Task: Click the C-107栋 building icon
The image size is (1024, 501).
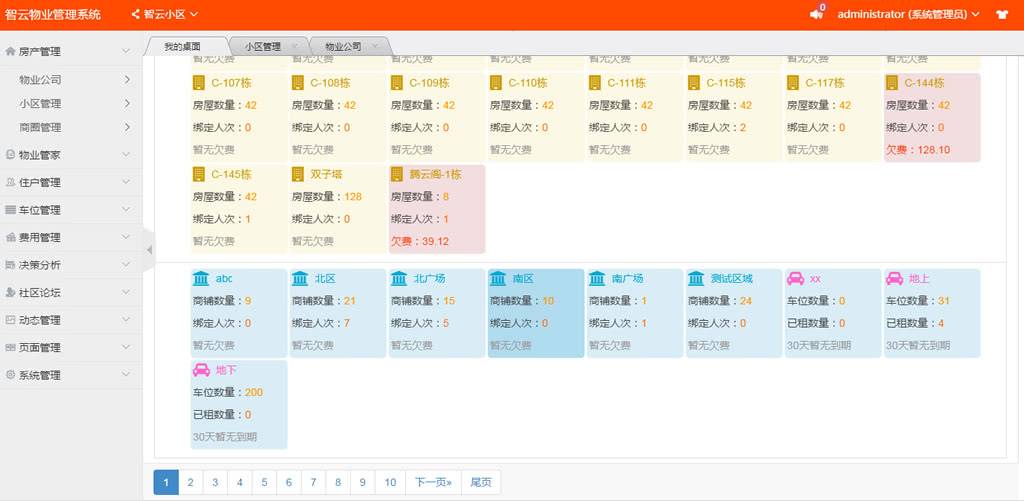Action: pos(198,83)
